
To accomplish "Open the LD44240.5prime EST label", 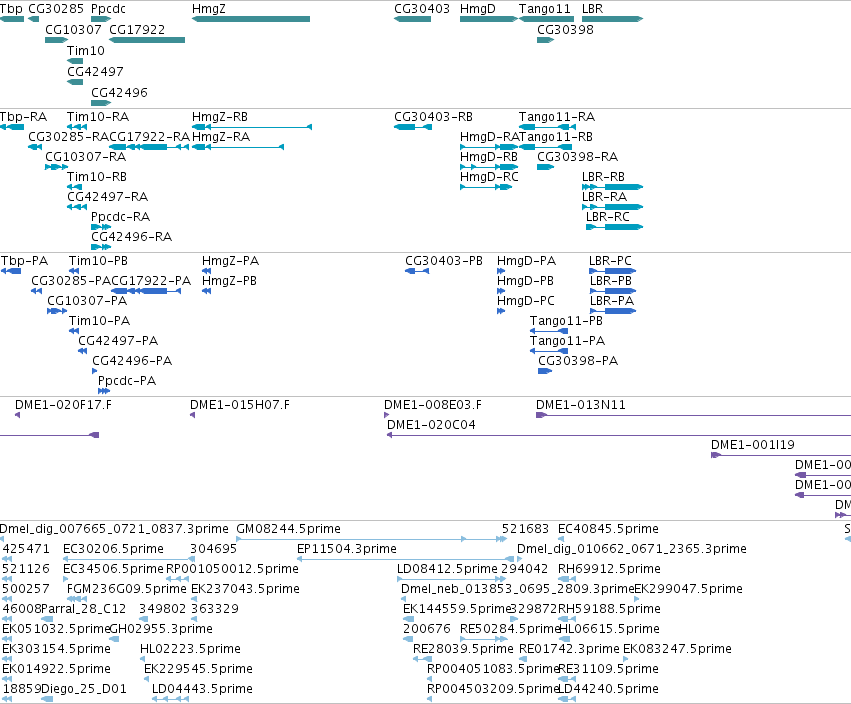I will (x=608, y=689).
